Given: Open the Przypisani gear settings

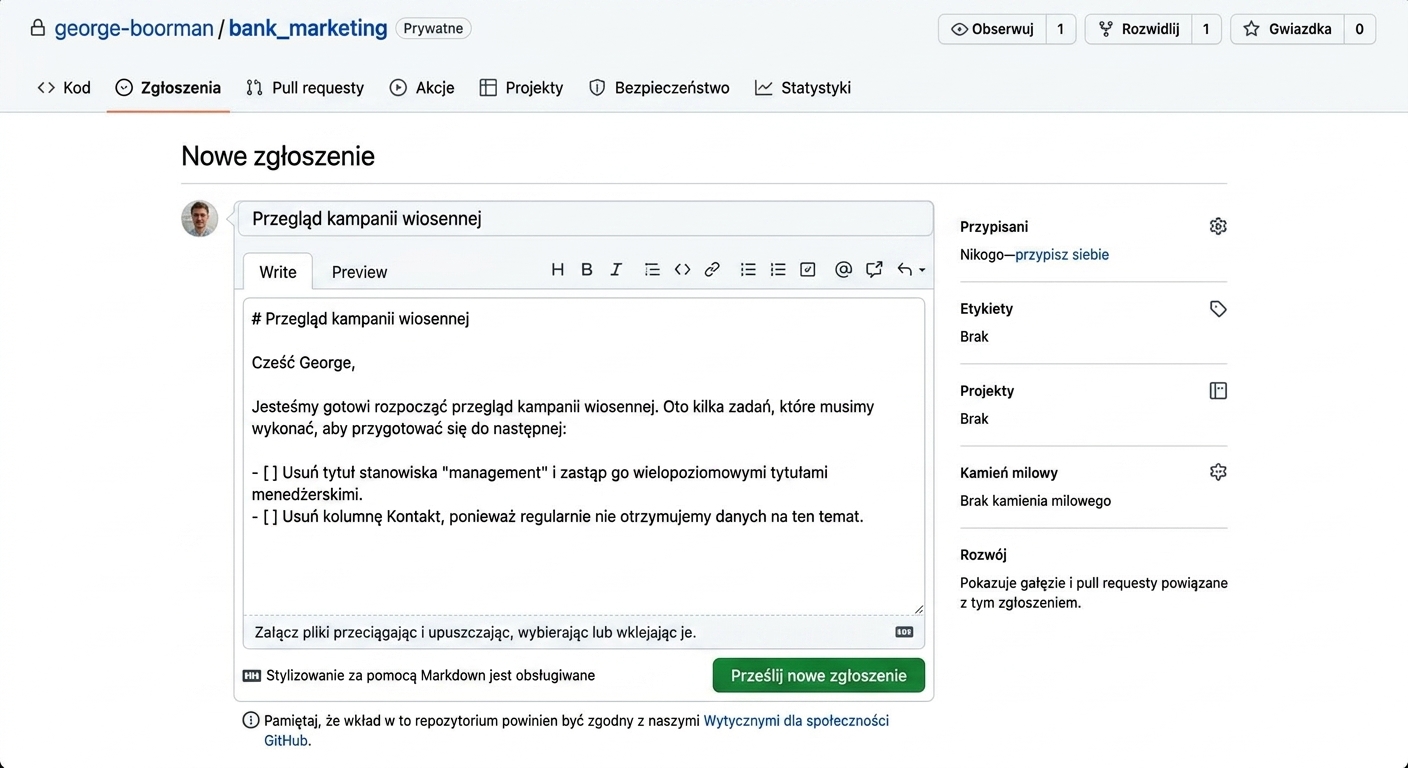Looking at the screenshot, I should pyautogui.click(x=1218, y=227).
